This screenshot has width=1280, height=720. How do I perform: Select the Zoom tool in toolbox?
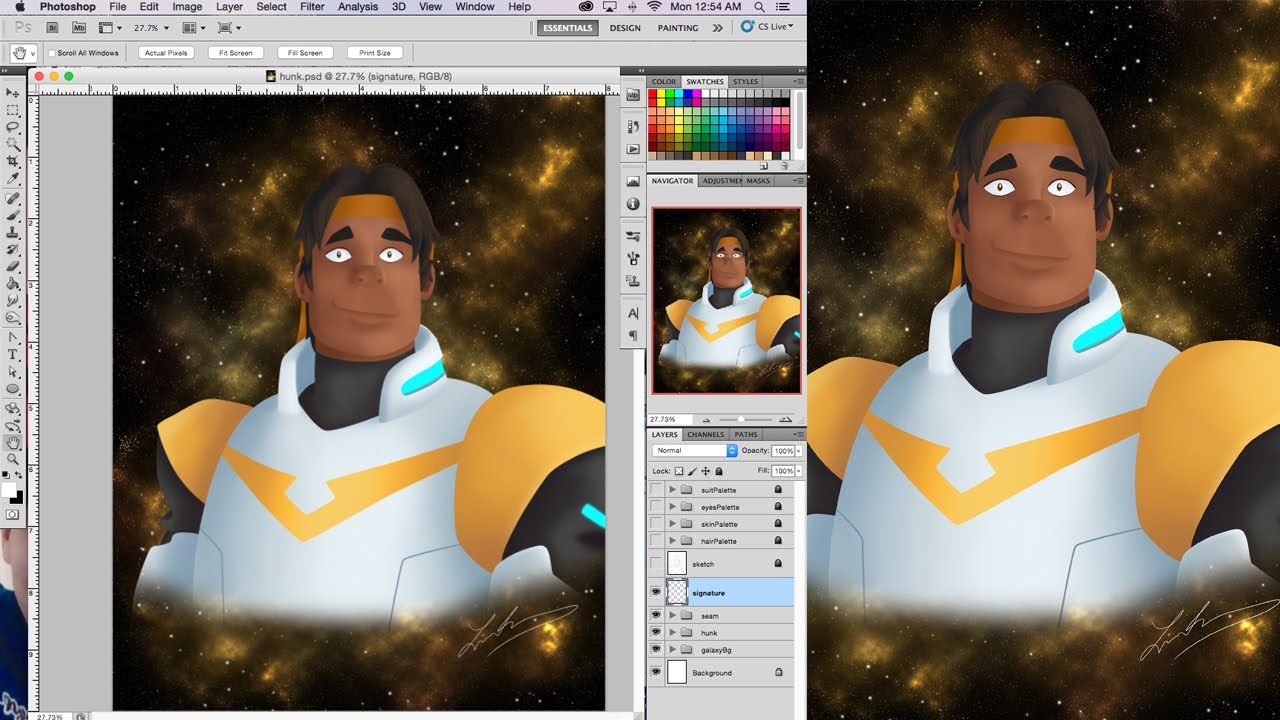13,458
